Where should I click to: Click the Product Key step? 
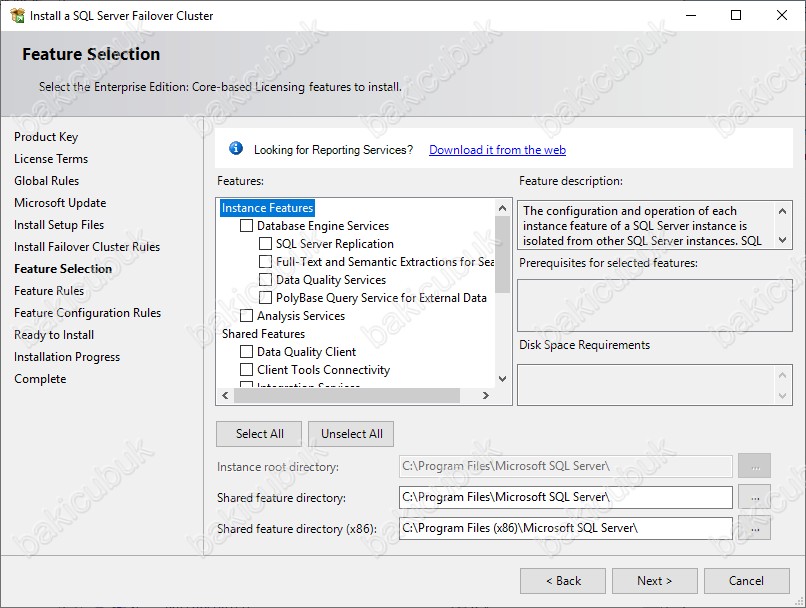click(46, 137)
